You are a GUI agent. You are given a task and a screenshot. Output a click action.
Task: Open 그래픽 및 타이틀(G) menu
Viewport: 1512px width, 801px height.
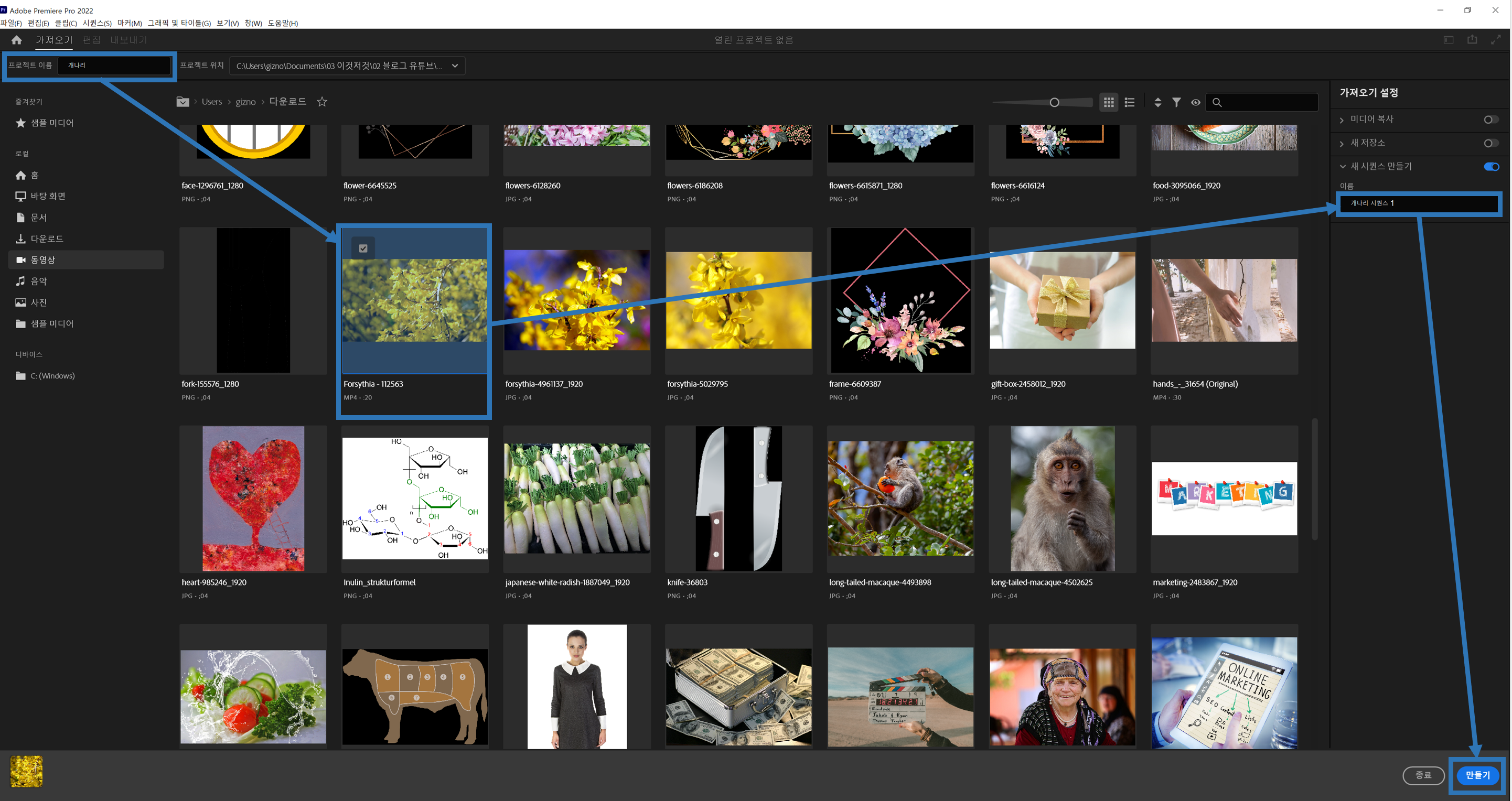coord(179,23)
